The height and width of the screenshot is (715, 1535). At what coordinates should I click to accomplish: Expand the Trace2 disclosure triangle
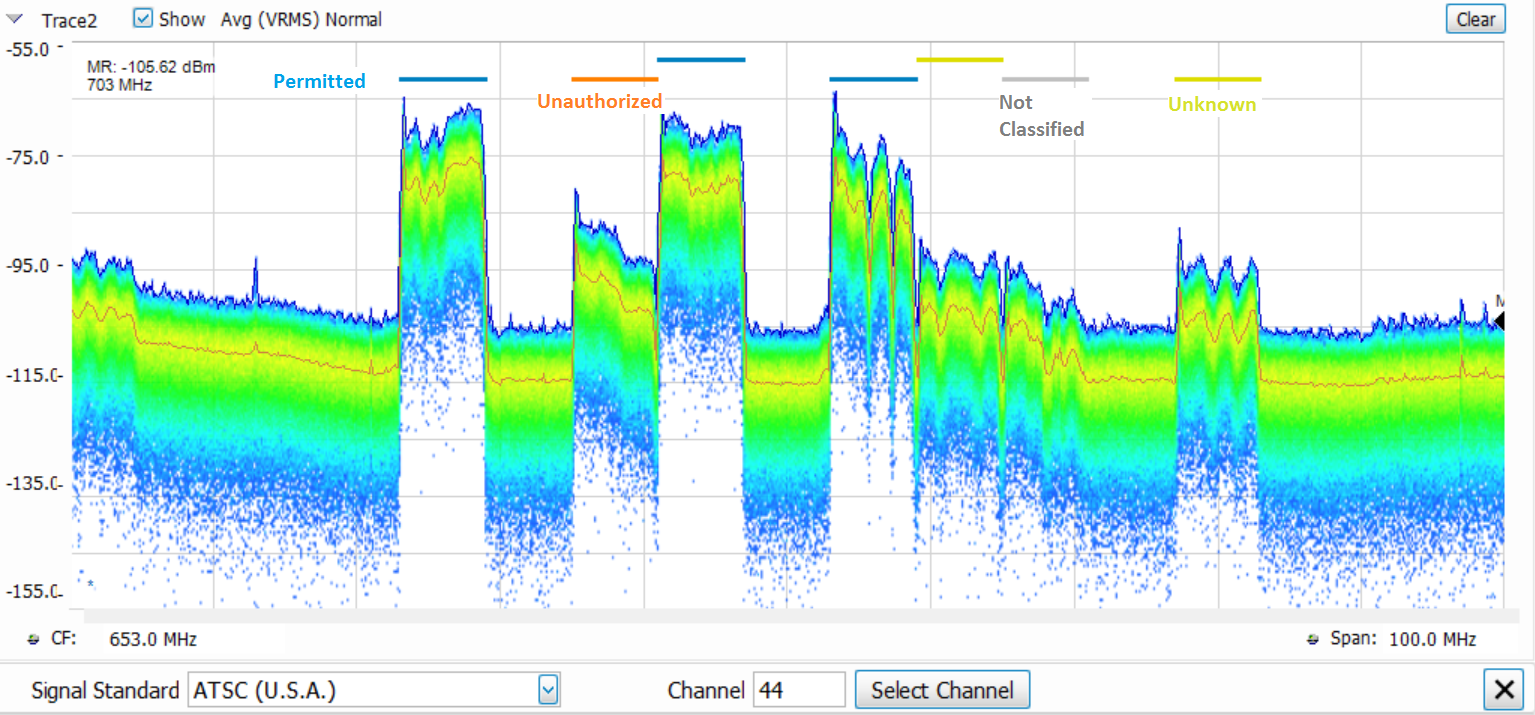tap(15, 18)
